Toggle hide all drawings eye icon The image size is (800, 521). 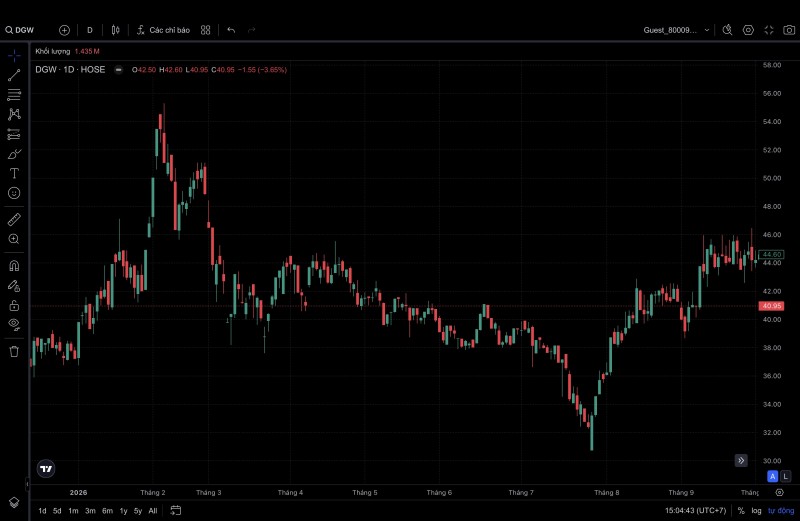[x=14, y=325]
